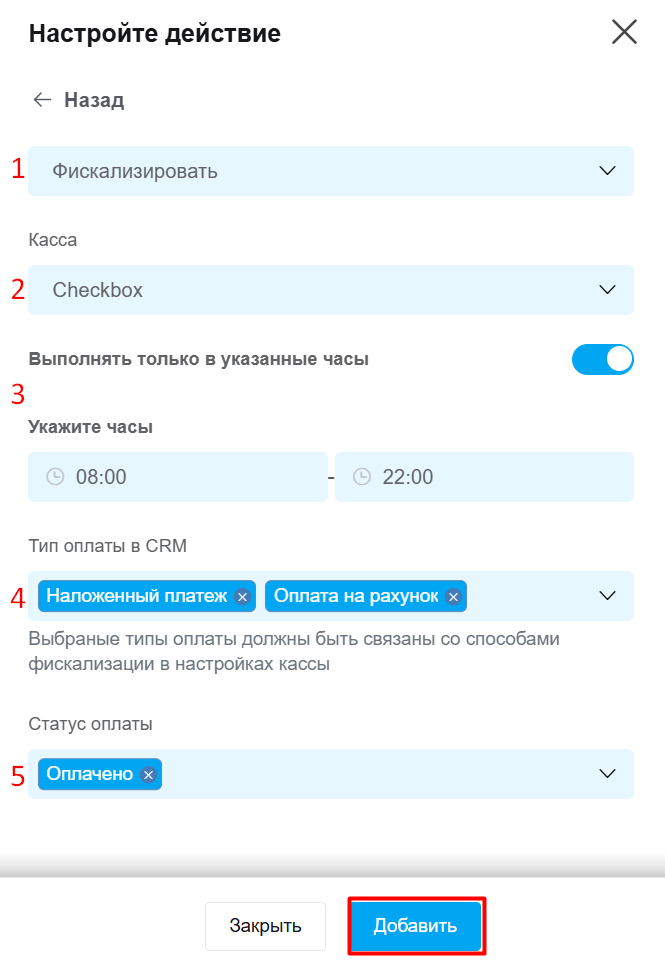The width and height of the screenshot is (665, 966).
Task: Click the 22:00 end time field
Action: (484, 477)
